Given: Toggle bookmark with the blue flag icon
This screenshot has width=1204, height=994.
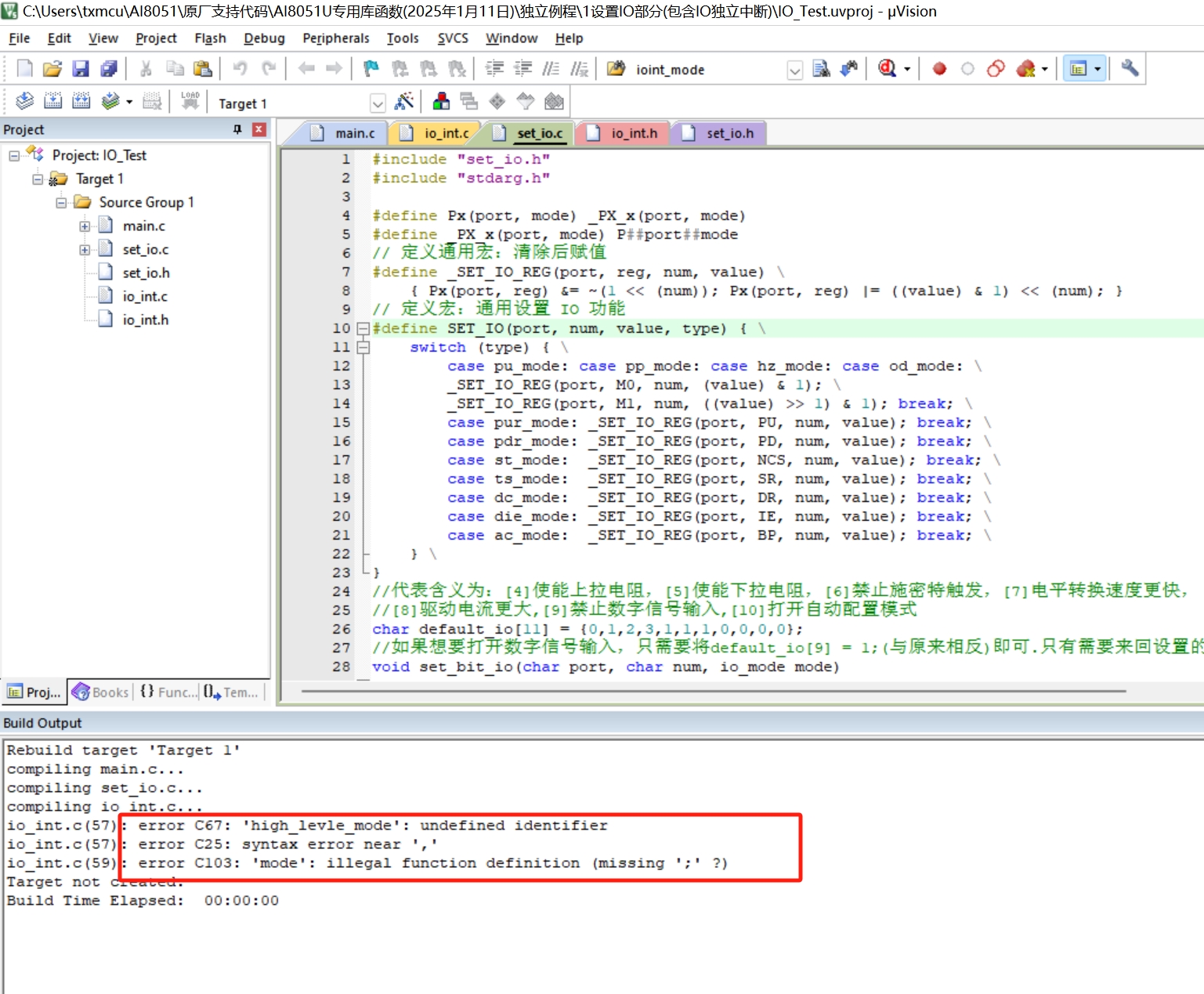Looking at the screenshot, I should (371, 69).
